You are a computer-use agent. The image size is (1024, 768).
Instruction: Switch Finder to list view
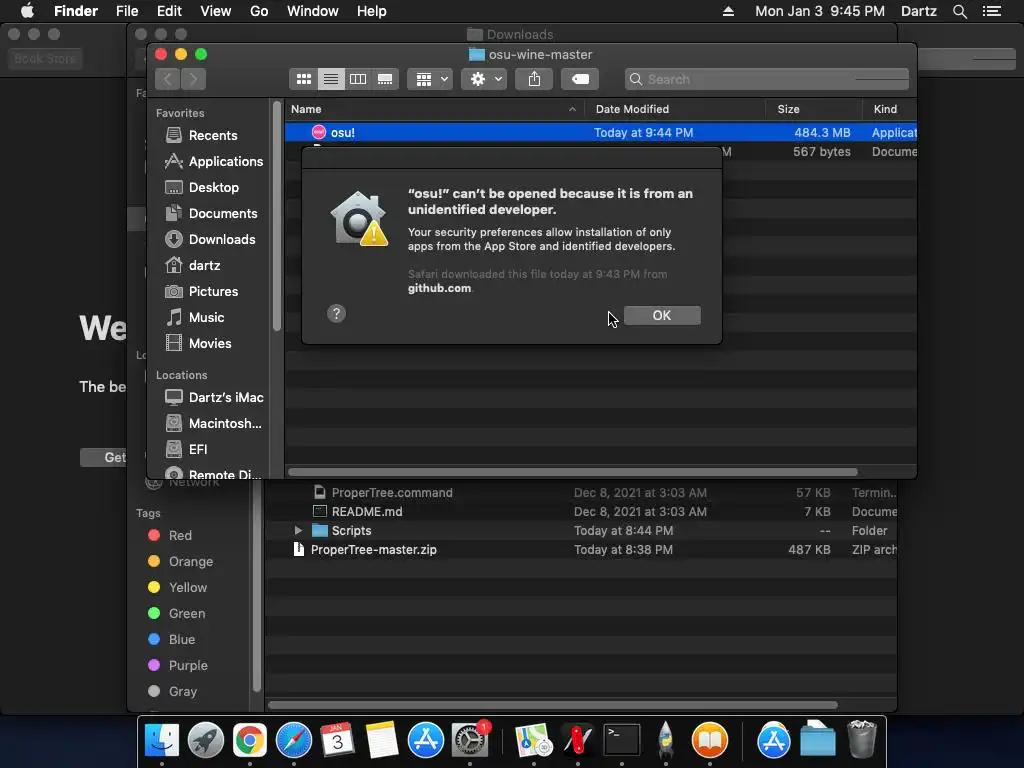pos(331,79)
